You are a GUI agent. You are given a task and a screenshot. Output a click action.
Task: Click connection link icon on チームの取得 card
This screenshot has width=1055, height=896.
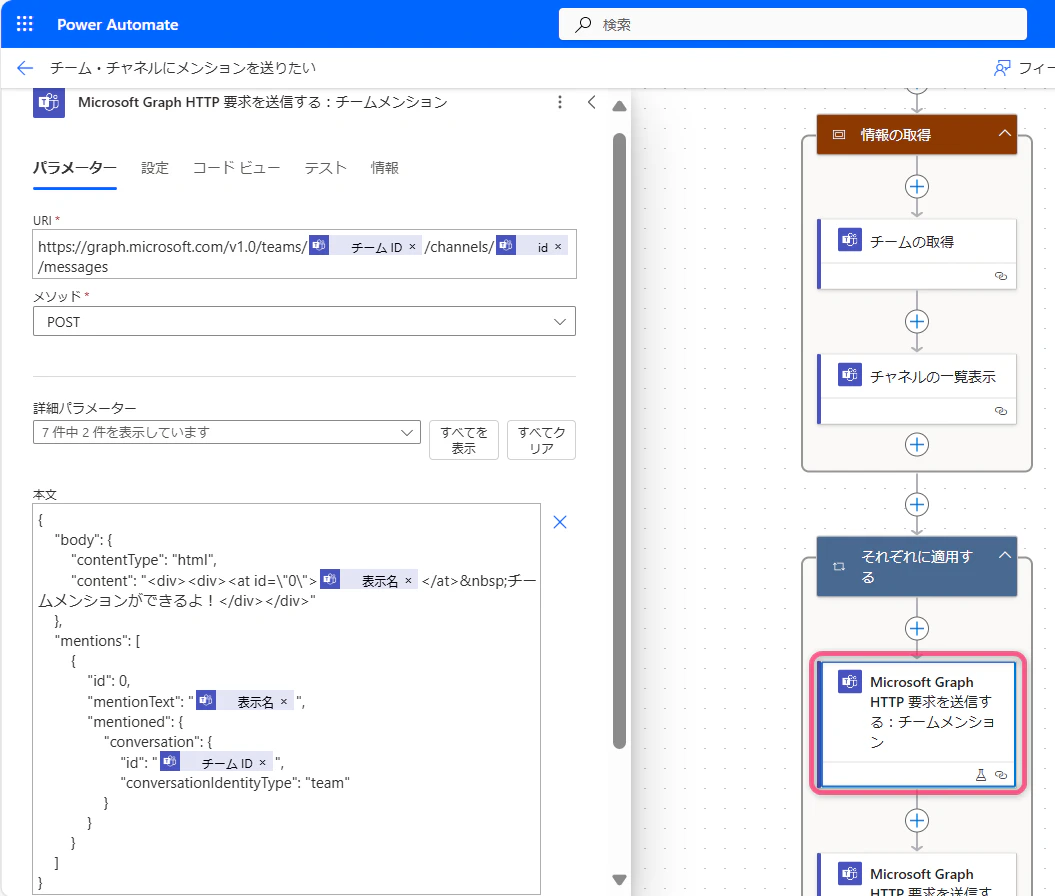(x=1001, y=276)
